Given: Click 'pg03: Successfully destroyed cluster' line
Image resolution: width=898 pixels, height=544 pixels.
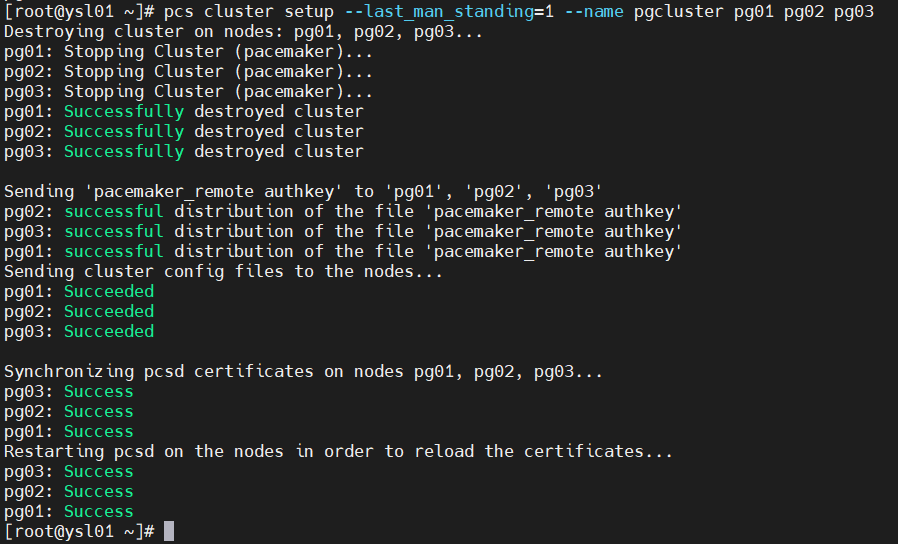Looking at the screenshot, I should [x=184, y=152].
